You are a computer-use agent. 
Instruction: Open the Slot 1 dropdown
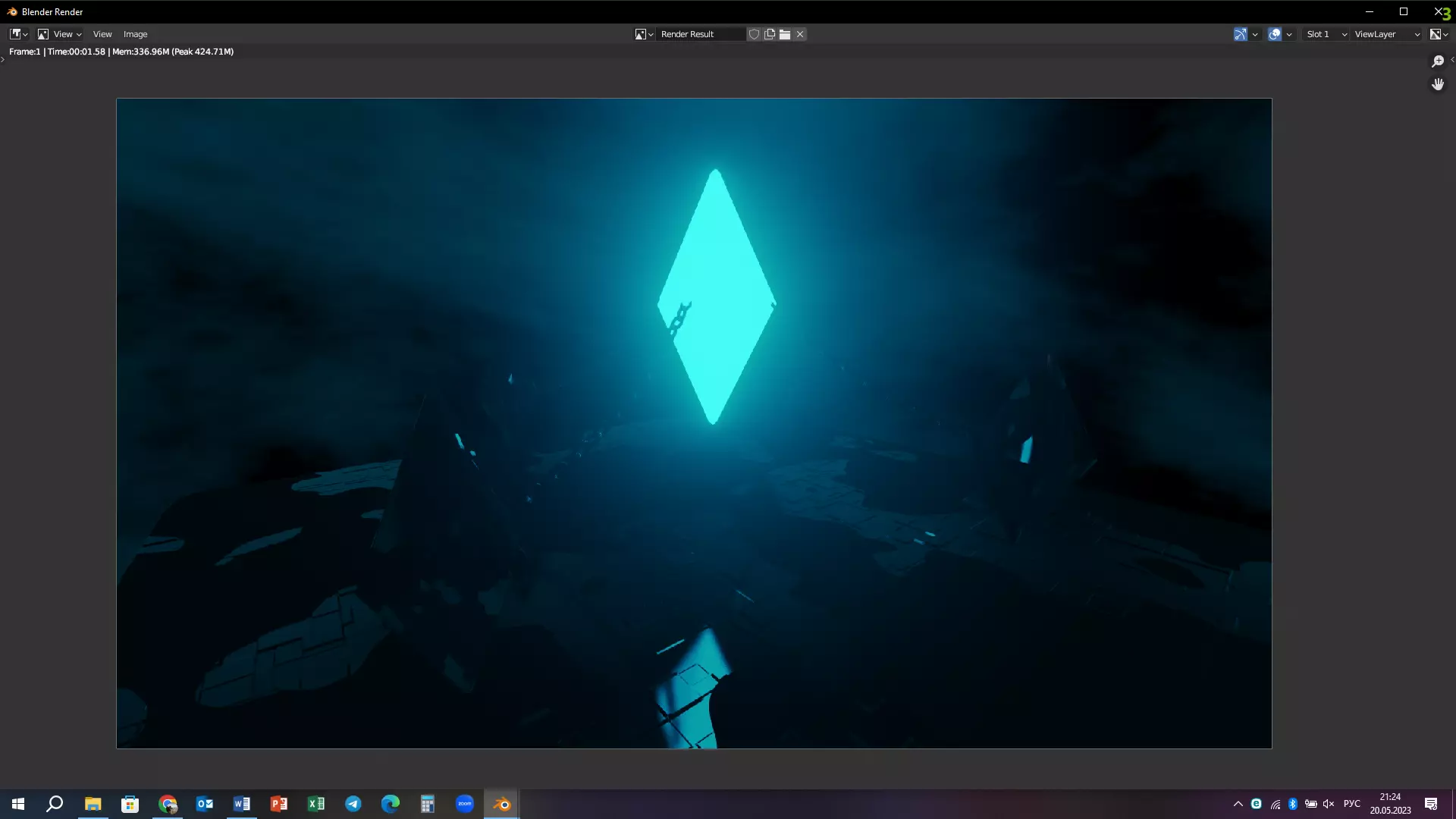click(x=1326, y=34)
